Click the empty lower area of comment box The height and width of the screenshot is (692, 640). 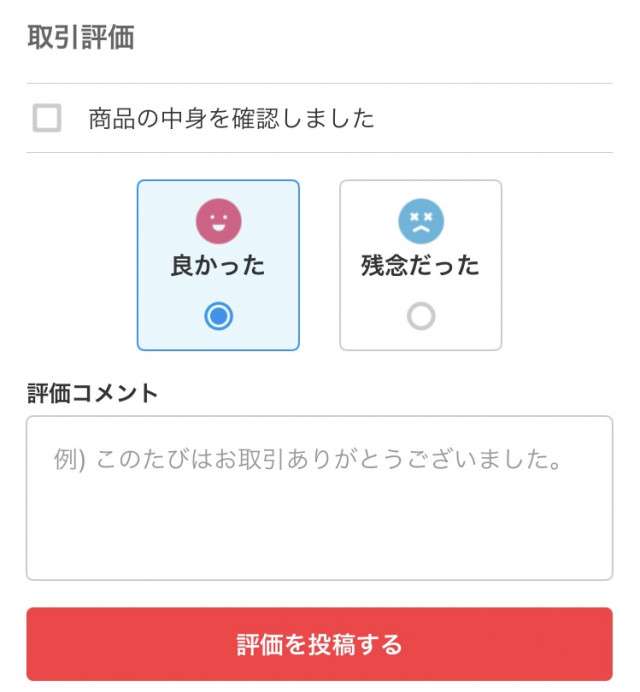[320, 530]
